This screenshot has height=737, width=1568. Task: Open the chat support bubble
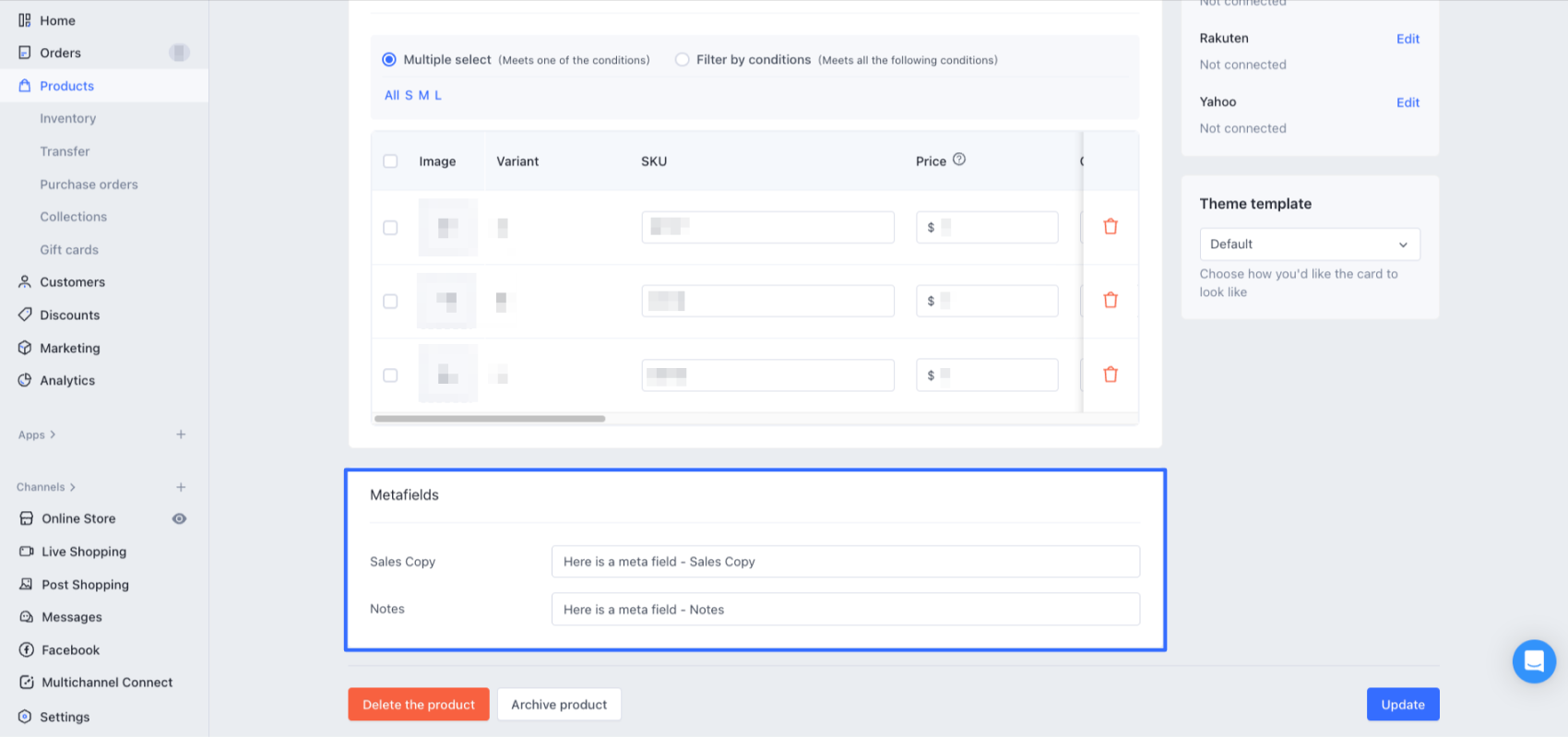(1534, 661)
